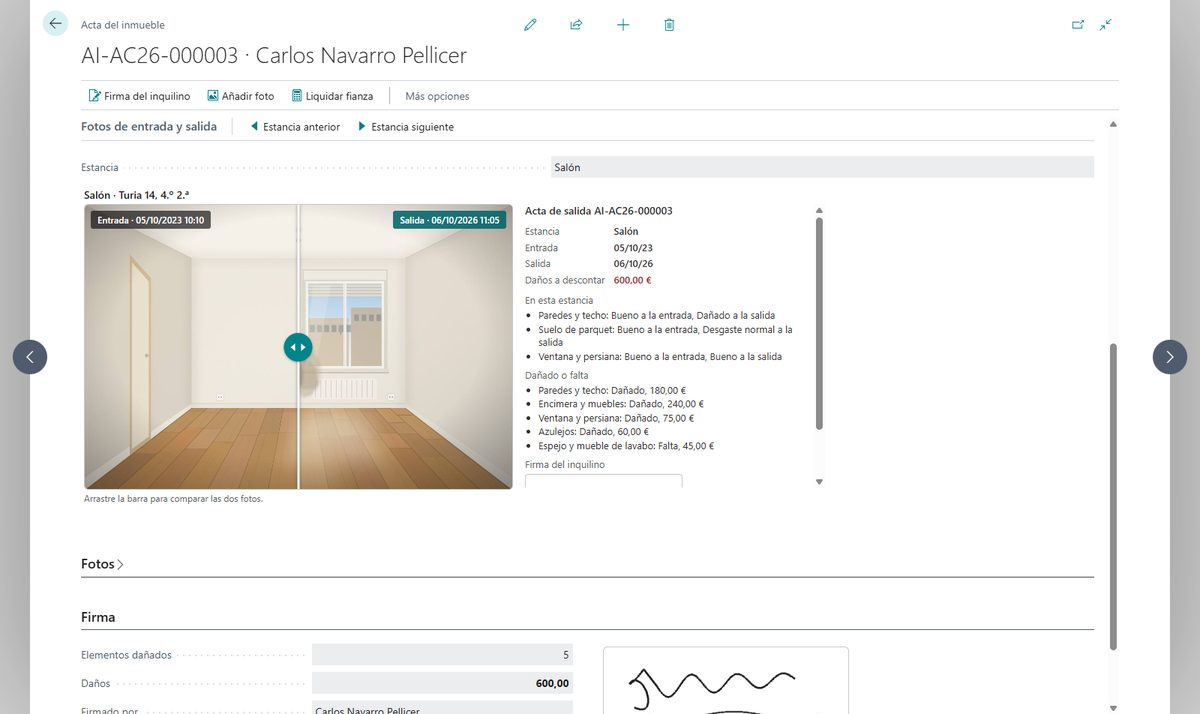Click the plus new record icon

click(x=623, y=25)
